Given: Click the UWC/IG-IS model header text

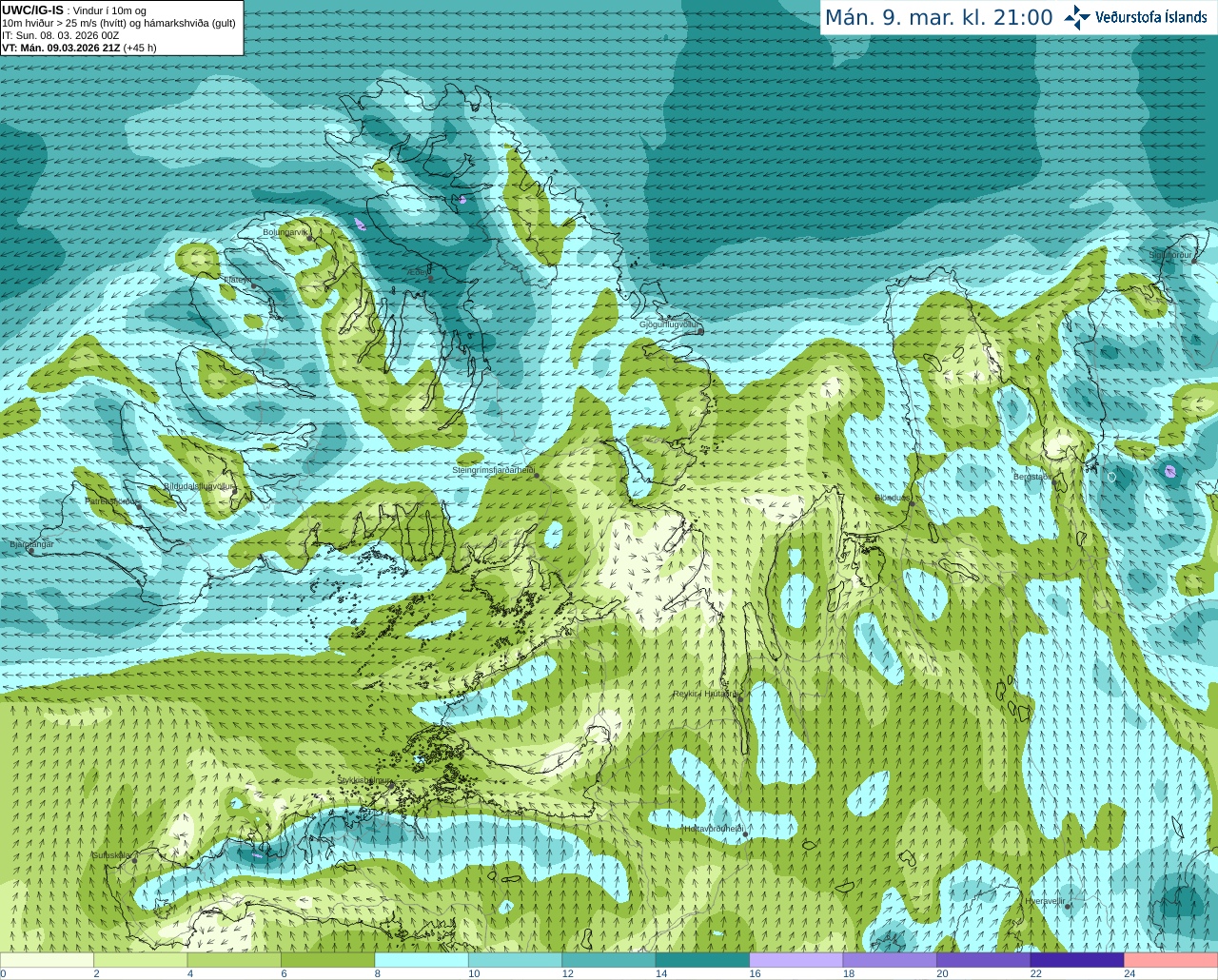Looking at the screenshot, I should 32,10.
